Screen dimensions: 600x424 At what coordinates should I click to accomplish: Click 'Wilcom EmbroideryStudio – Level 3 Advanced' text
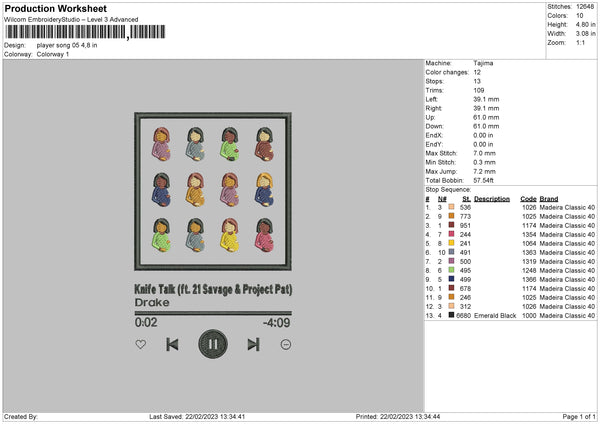point(71,20)
